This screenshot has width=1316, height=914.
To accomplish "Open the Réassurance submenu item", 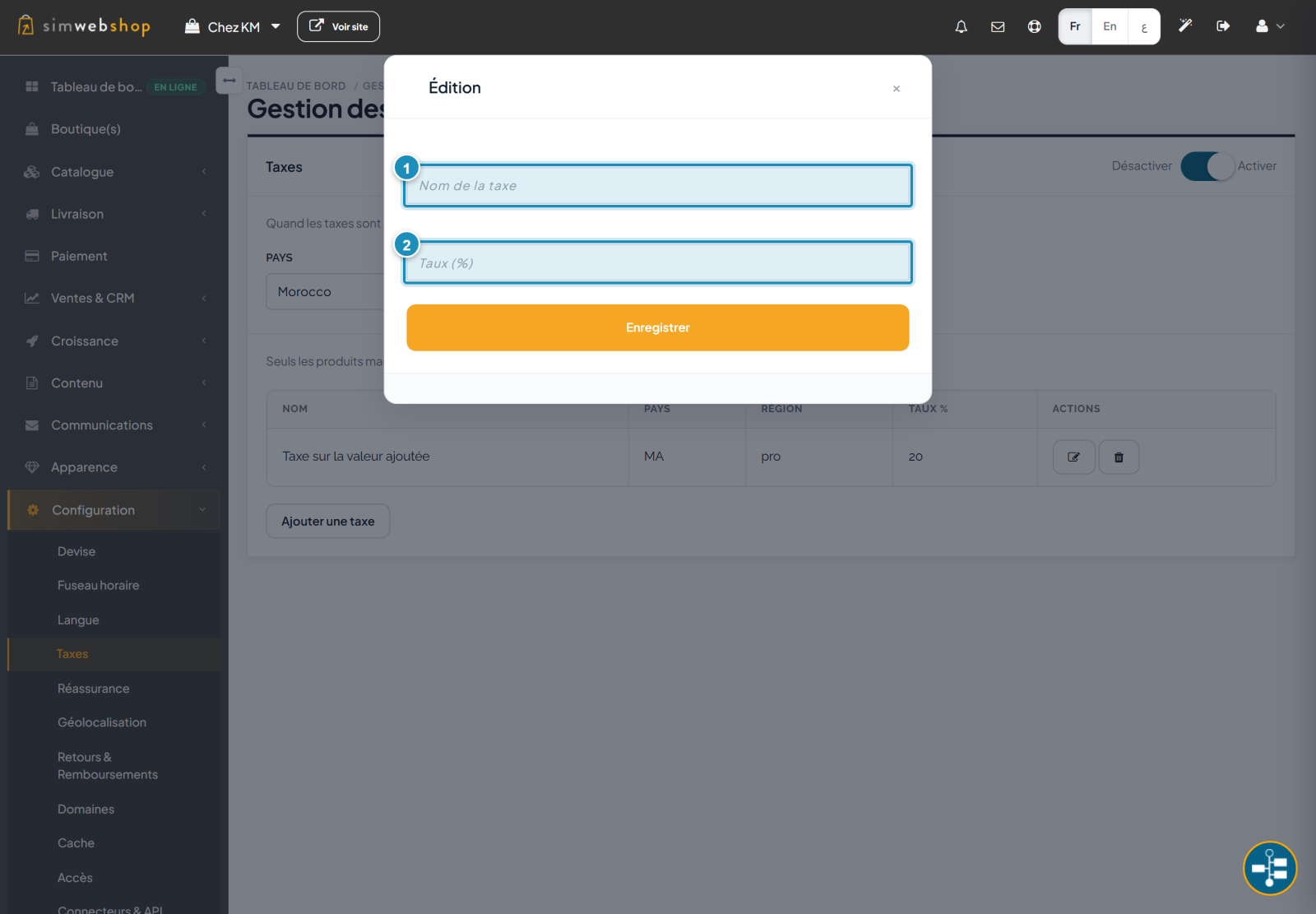I will [x=93, y=689].
